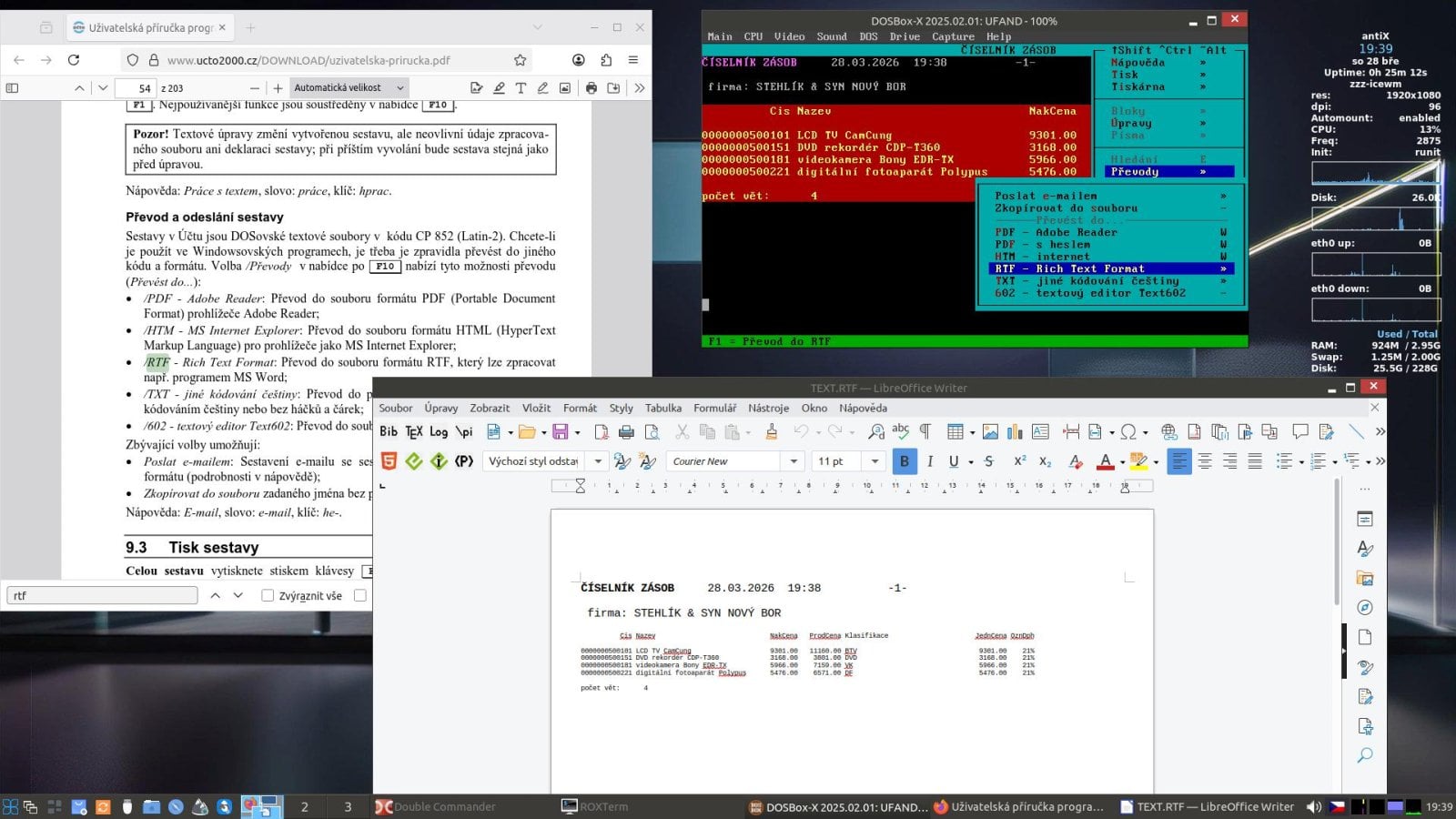Go to next page in PDF viewer
The height and width of the screenshot is (819, 1456).
[x=103, y=88]
